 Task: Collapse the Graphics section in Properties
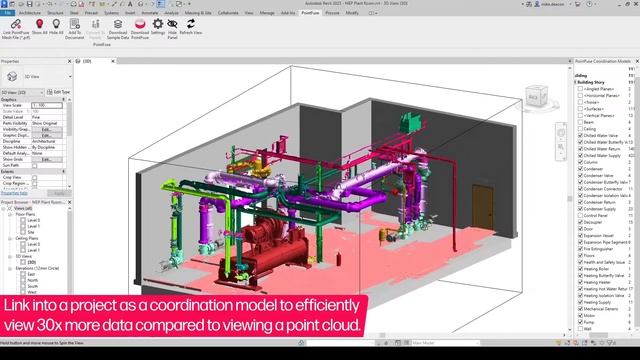63,100
